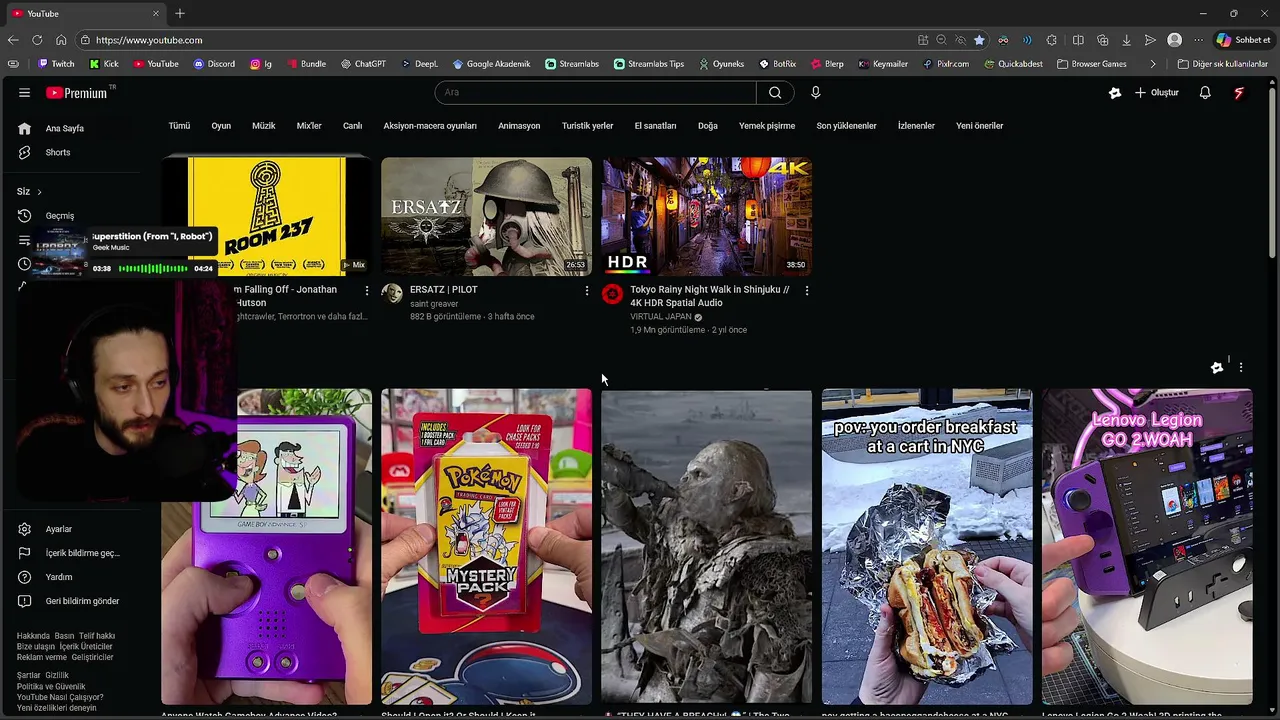Click the favorites star in address bar
Image resolution: width=1280 pixels, height=720 pixels.
[x=979, y=40]
